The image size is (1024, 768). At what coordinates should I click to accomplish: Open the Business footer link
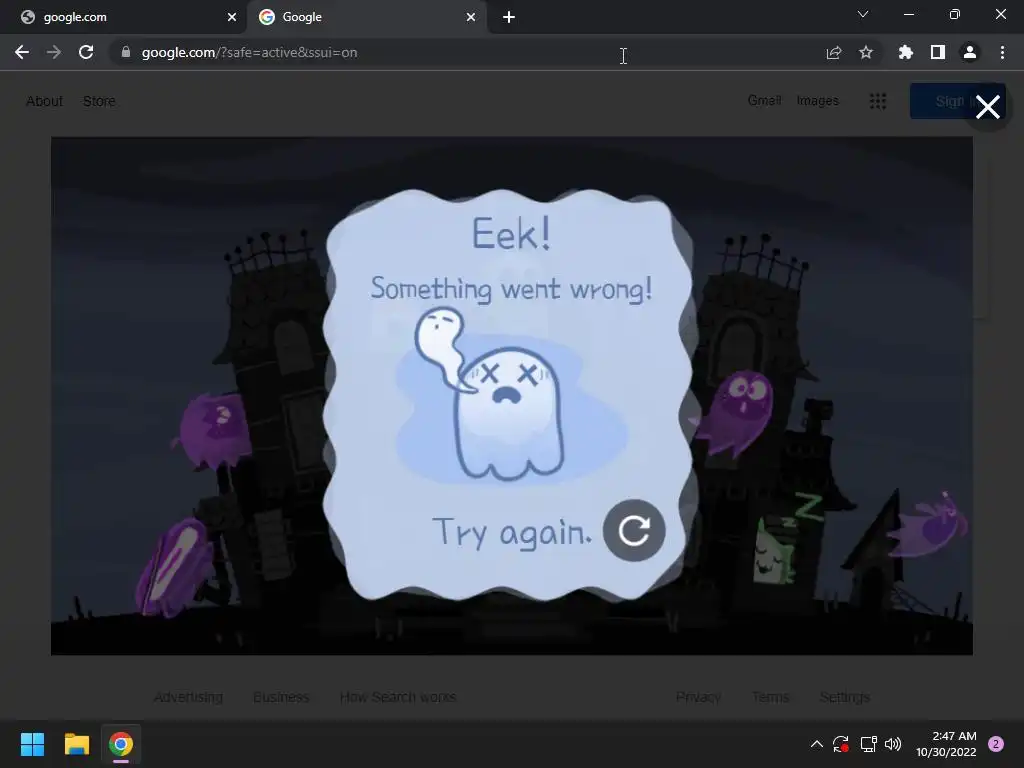281,697
